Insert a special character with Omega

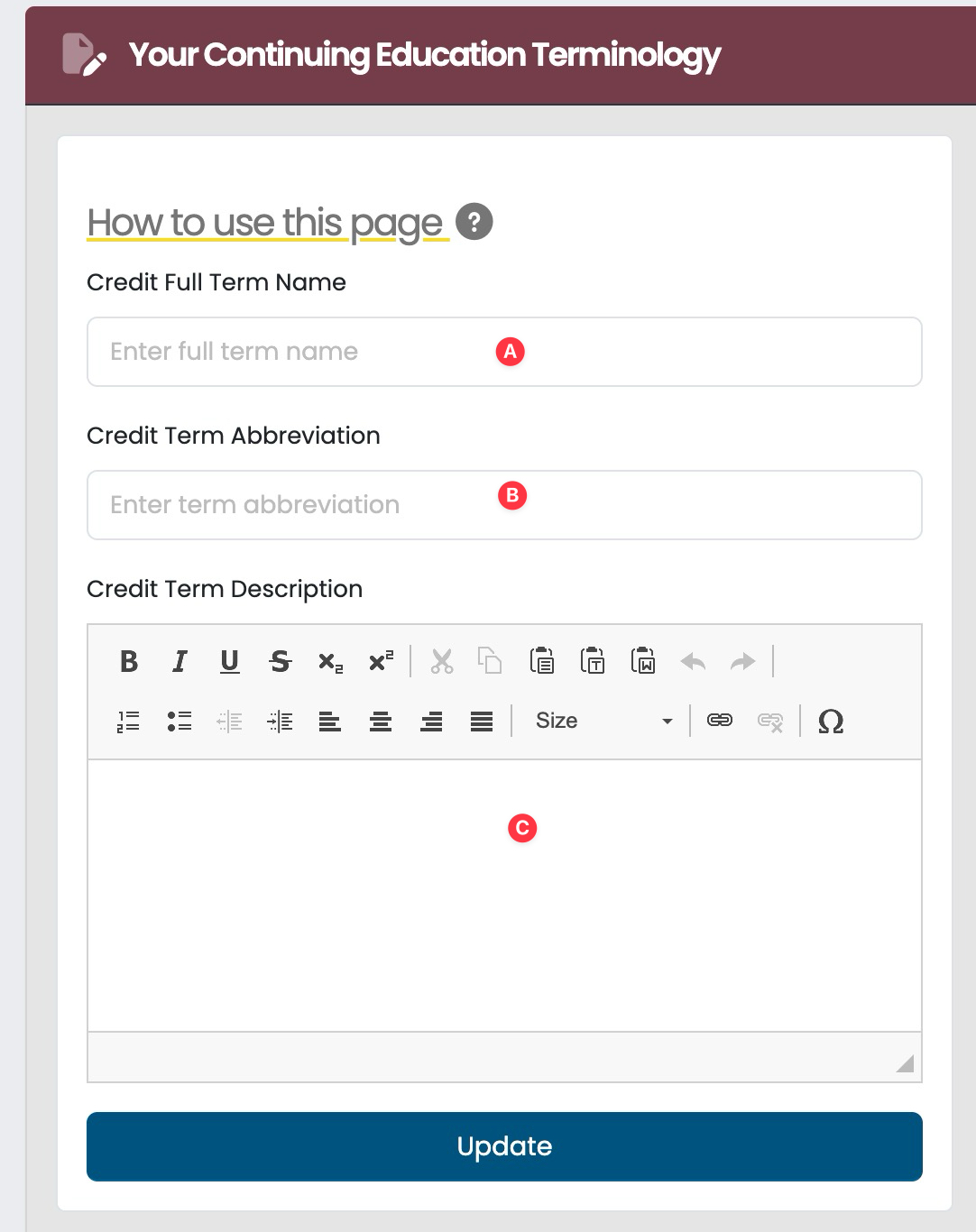click(831, 721)
